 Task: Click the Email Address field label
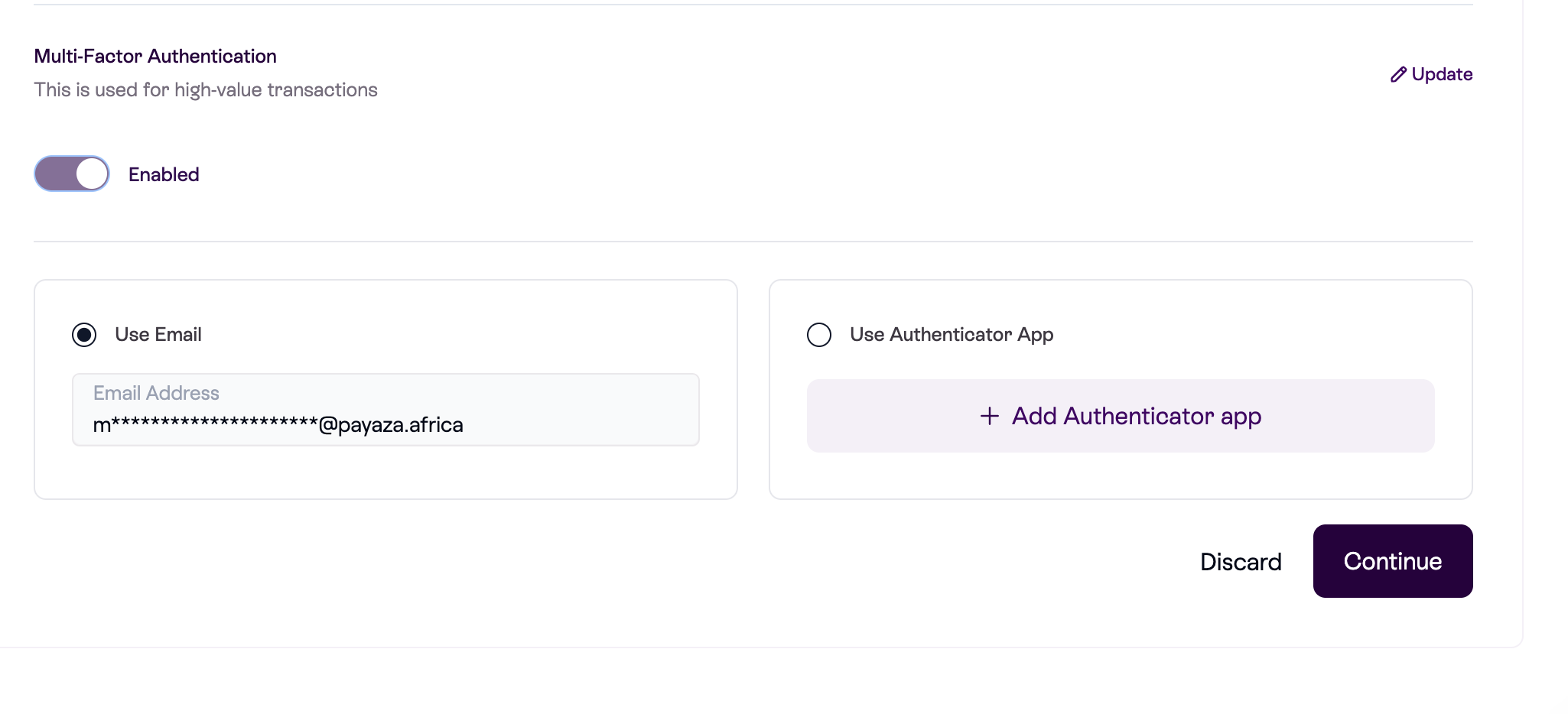(156, 393)
